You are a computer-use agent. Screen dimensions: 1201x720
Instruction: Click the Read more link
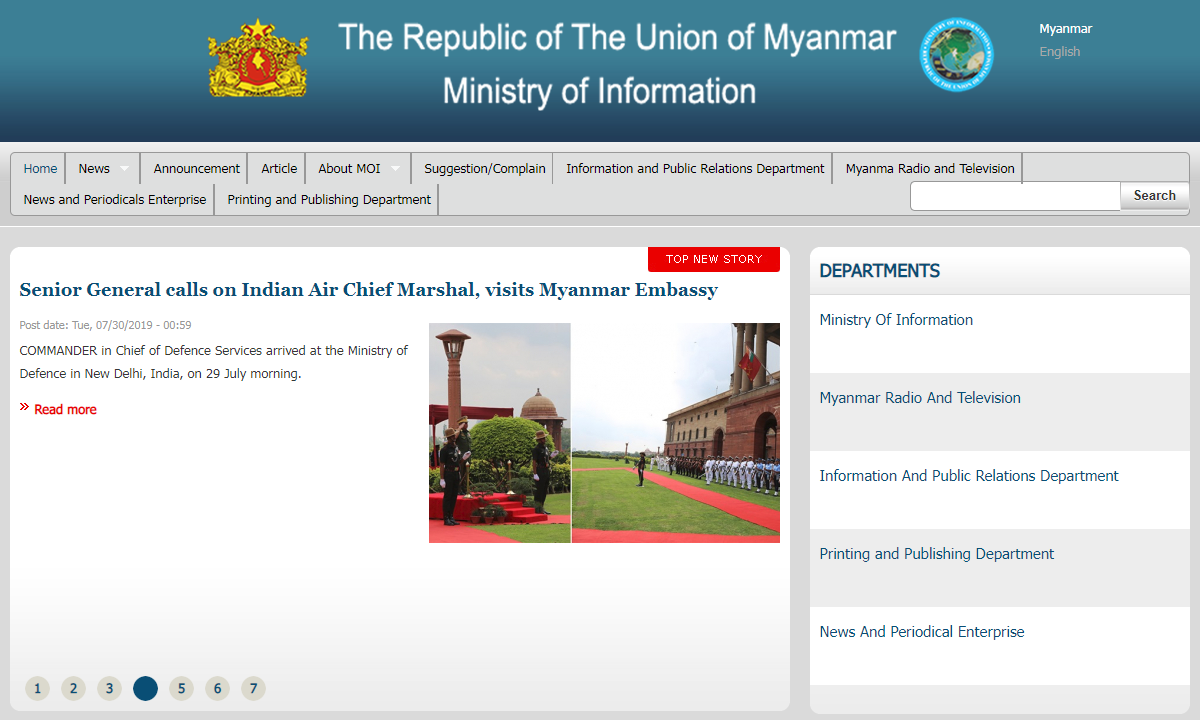[65, 409]
